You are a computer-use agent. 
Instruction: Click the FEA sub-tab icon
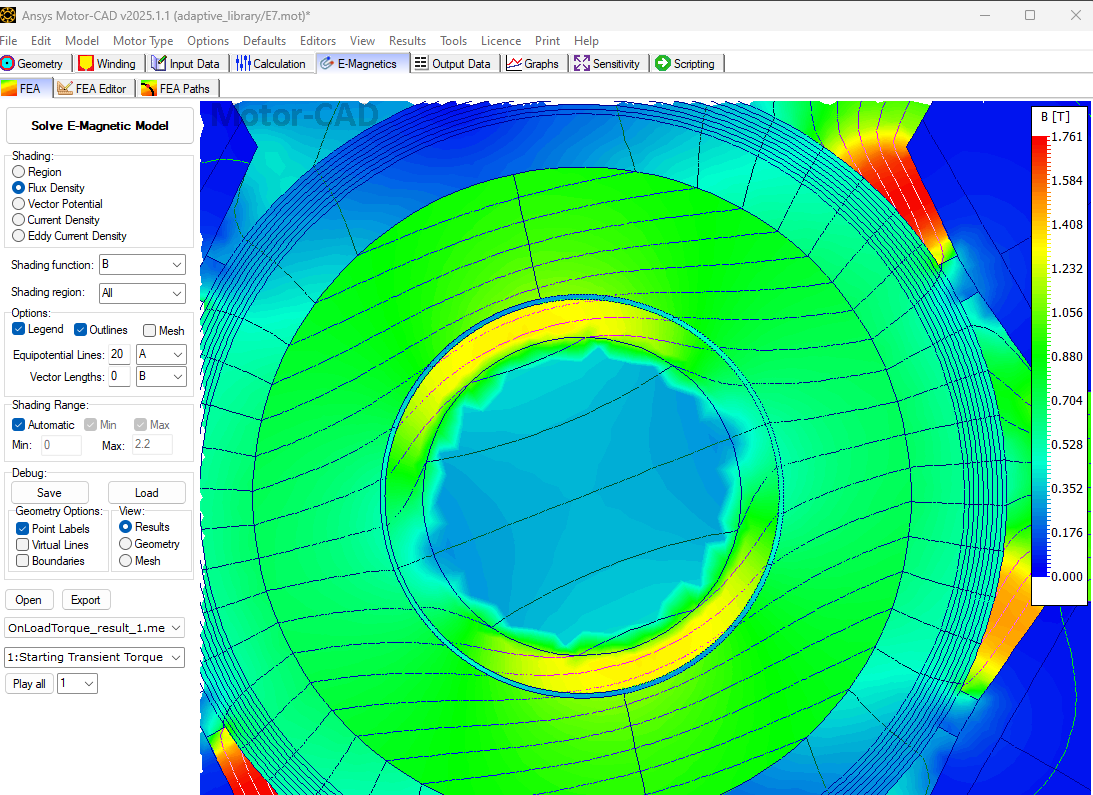coord(9,89)
